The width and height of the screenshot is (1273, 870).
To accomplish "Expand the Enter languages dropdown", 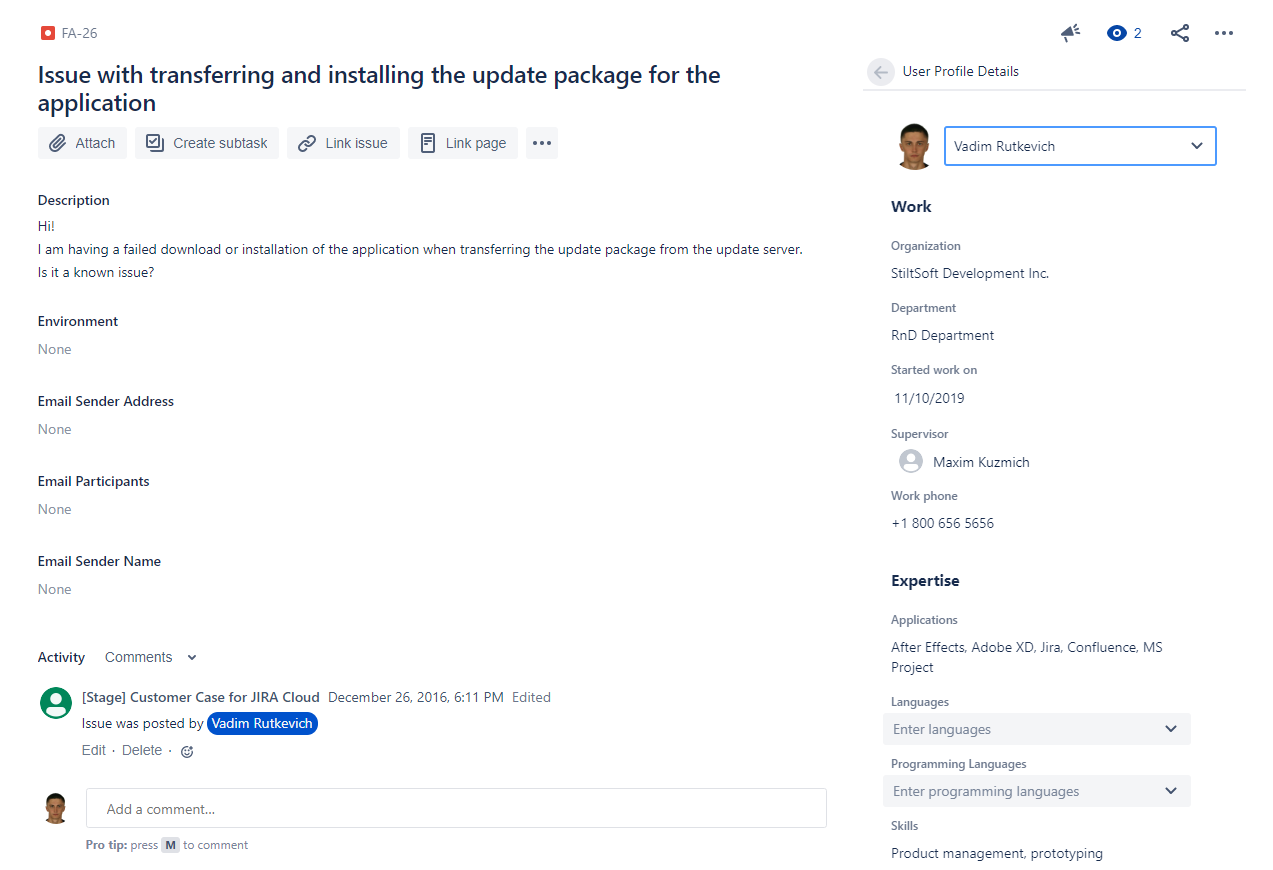I will click(1037, 729).
